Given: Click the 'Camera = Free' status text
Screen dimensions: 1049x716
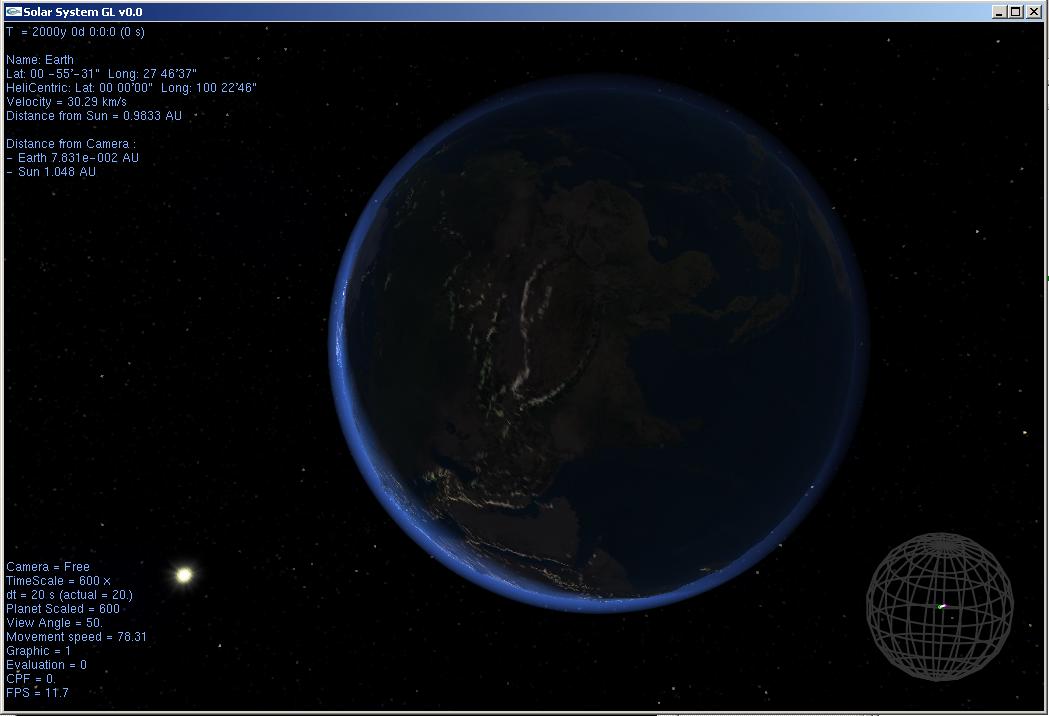Looking at the screenshot, I should pyautogui.click(x=47, y=567).
